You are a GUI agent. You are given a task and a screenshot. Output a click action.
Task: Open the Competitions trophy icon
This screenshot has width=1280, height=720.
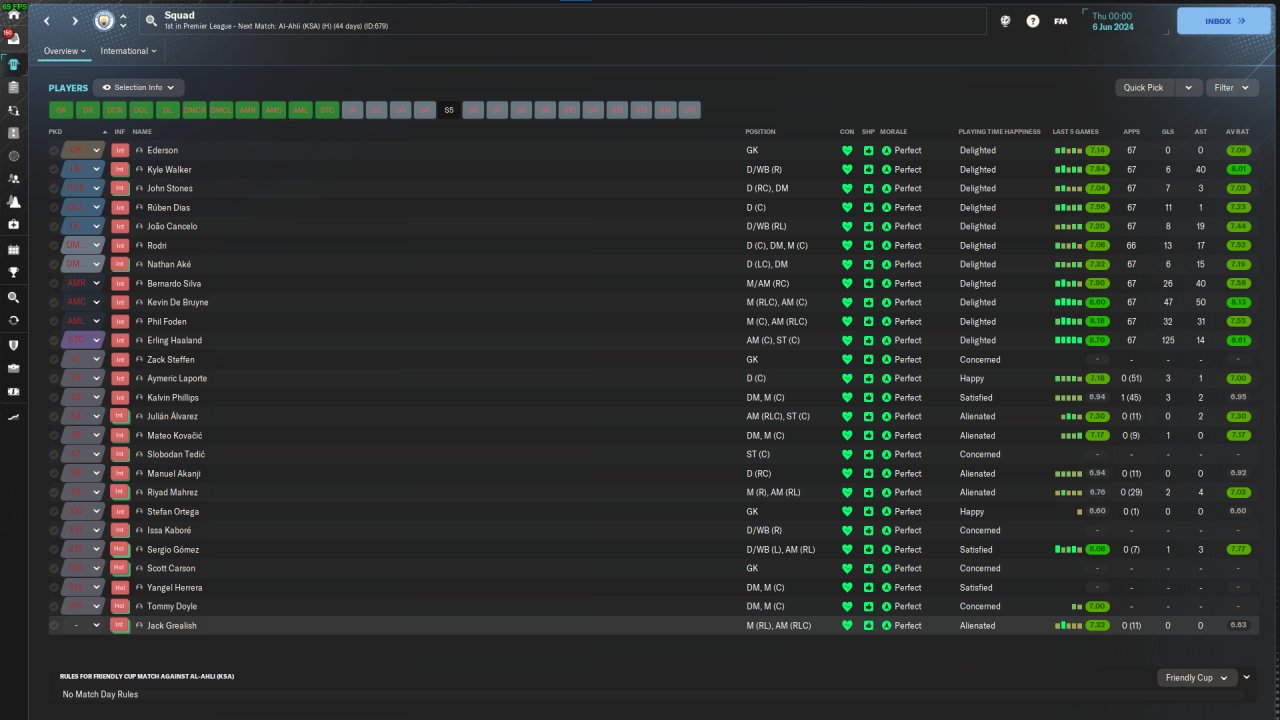point(14,272)
